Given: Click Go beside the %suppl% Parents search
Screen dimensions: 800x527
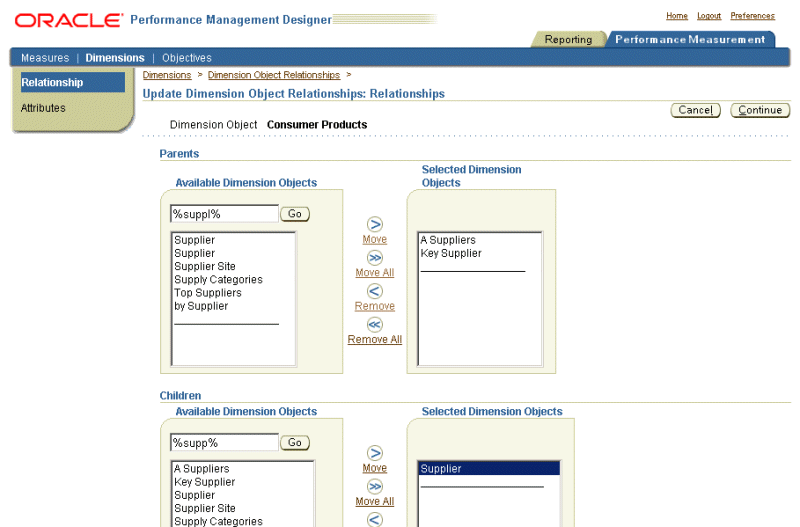Looking at the screenshot, I should point(295,214).
